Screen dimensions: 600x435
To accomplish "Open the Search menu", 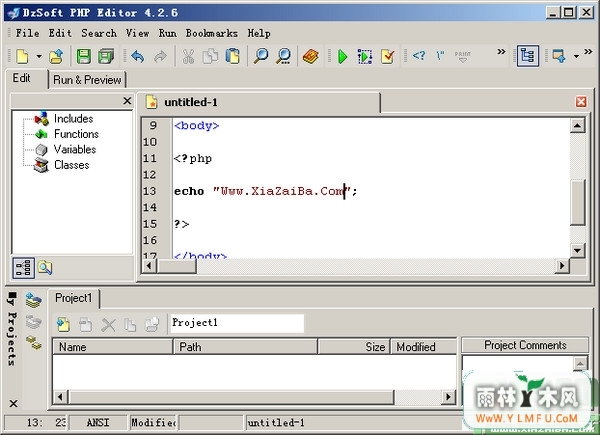I will pos(99,33).
